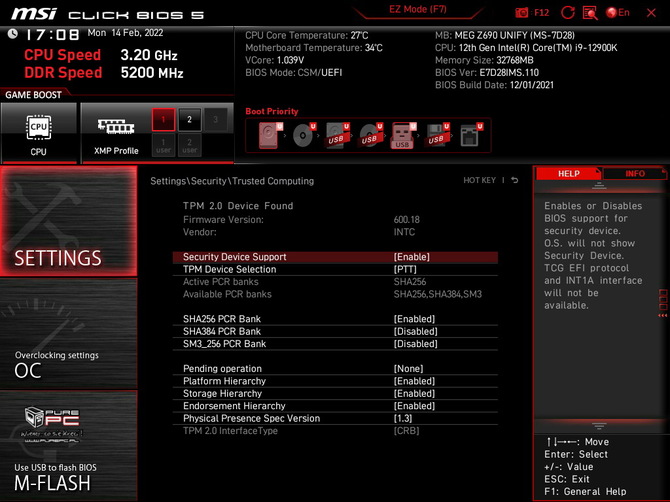Switch to EZ Mode (F7)
The height and width of the screenshot is (502, 670).
(x=418, y=9)
